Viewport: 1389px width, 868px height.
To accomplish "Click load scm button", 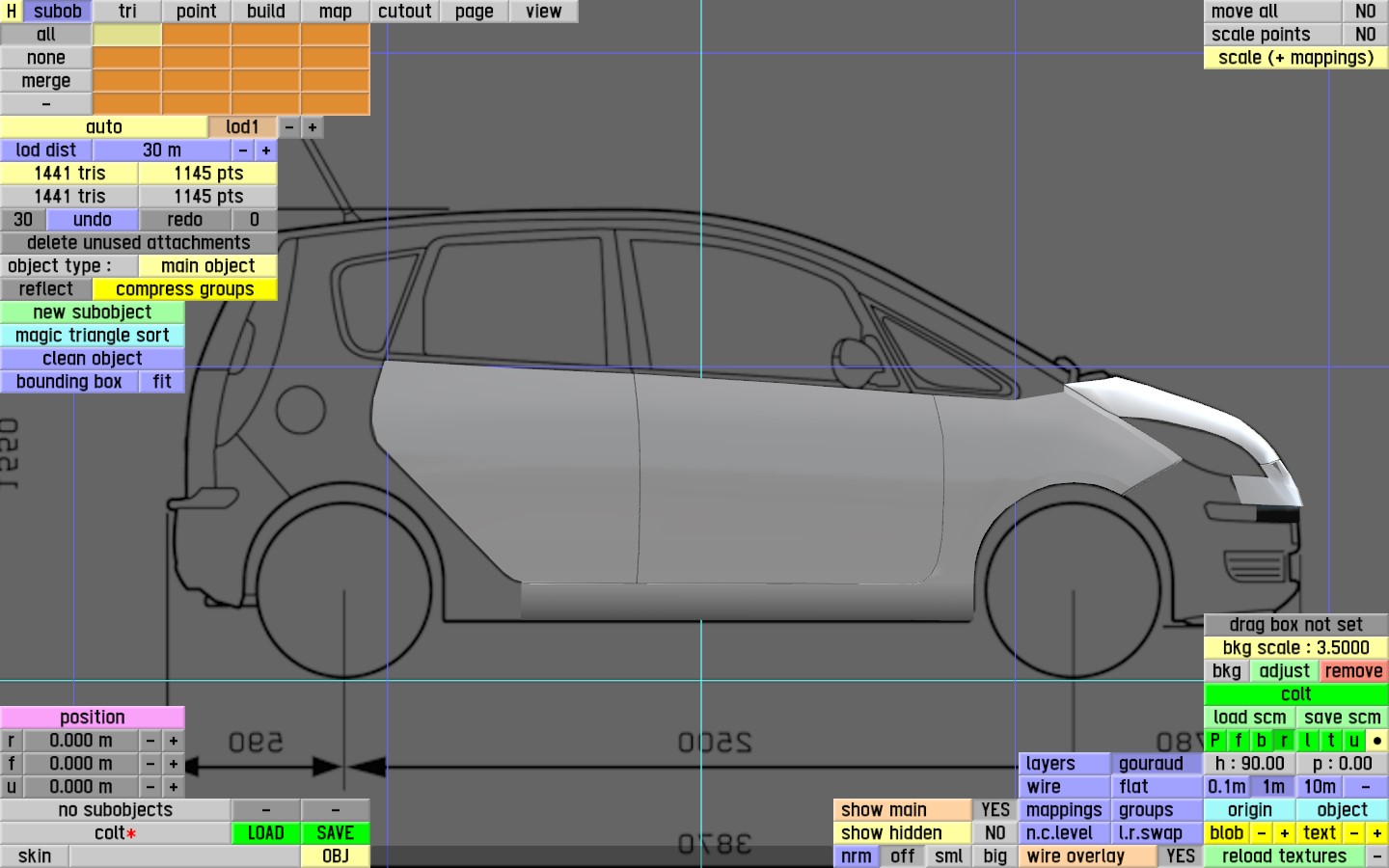I will pyautogui.click(x=1250, y=718).
